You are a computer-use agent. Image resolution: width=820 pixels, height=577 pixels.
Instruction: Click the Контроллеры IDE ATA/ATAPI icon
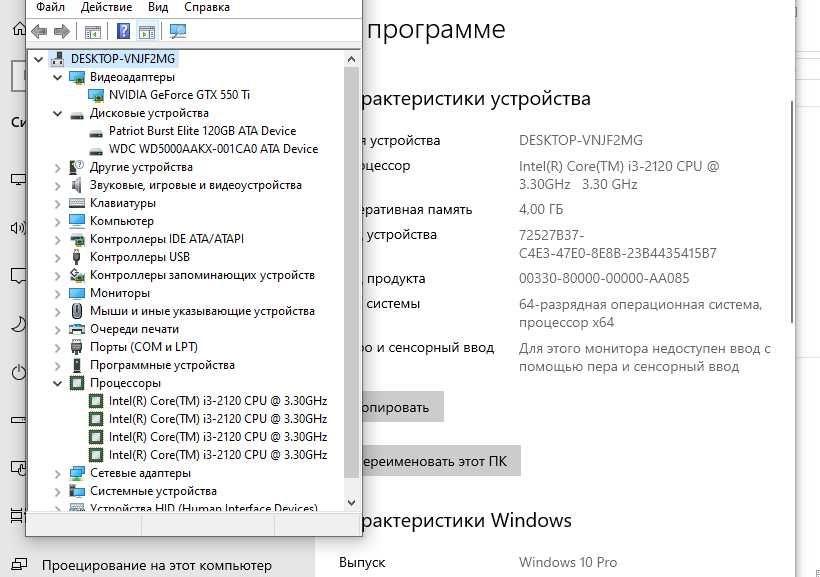click(x=77, y=240)
